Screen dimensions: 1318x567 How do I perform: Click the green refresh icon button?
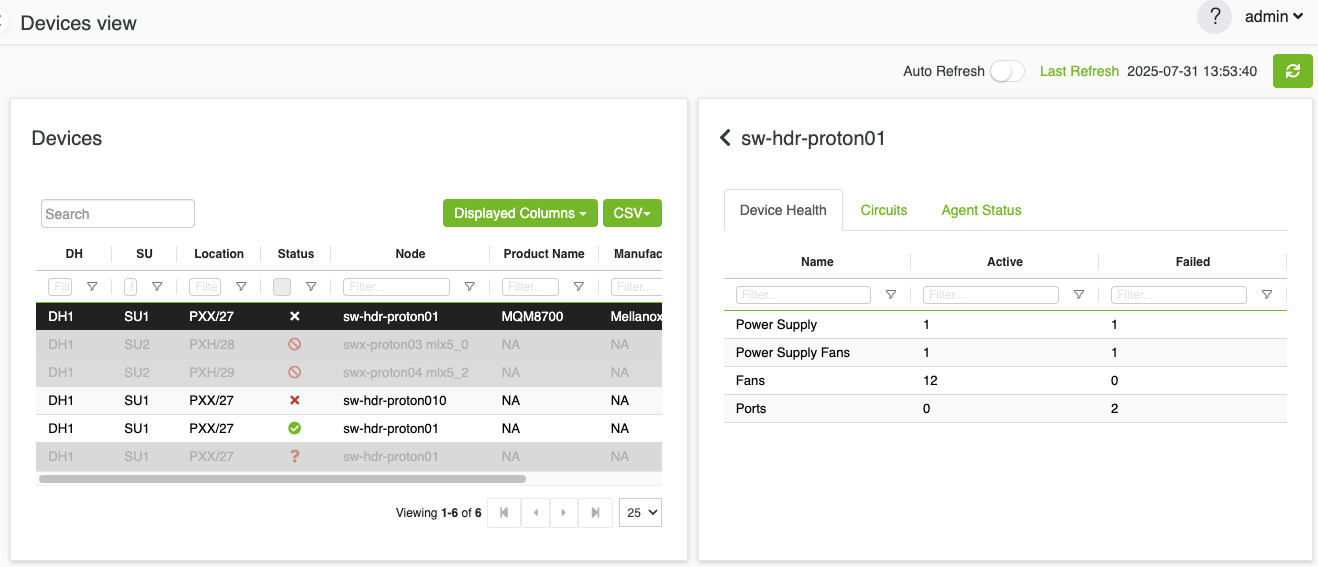pos(1292,71)
